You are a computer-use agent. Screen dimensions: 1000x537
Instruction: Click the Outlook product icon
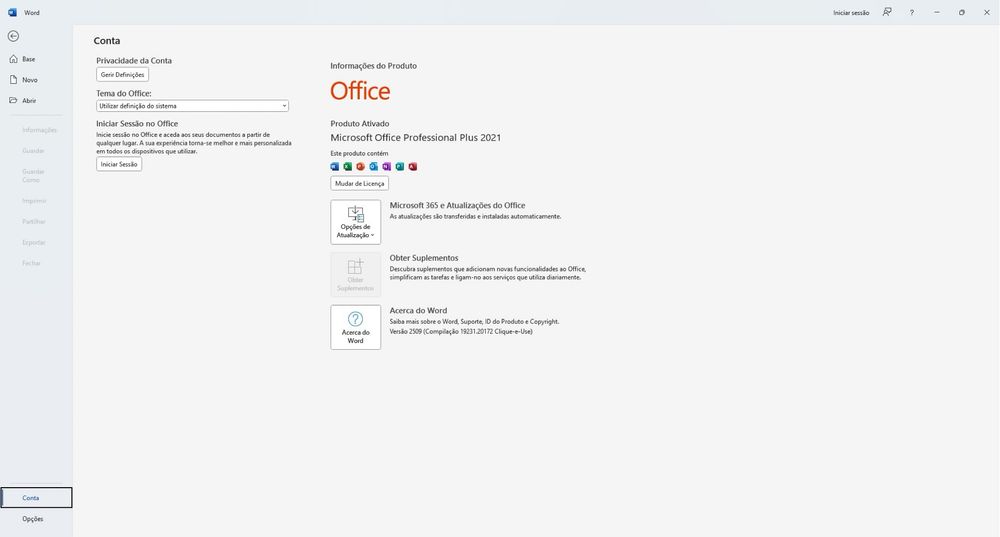click(374, 166)
